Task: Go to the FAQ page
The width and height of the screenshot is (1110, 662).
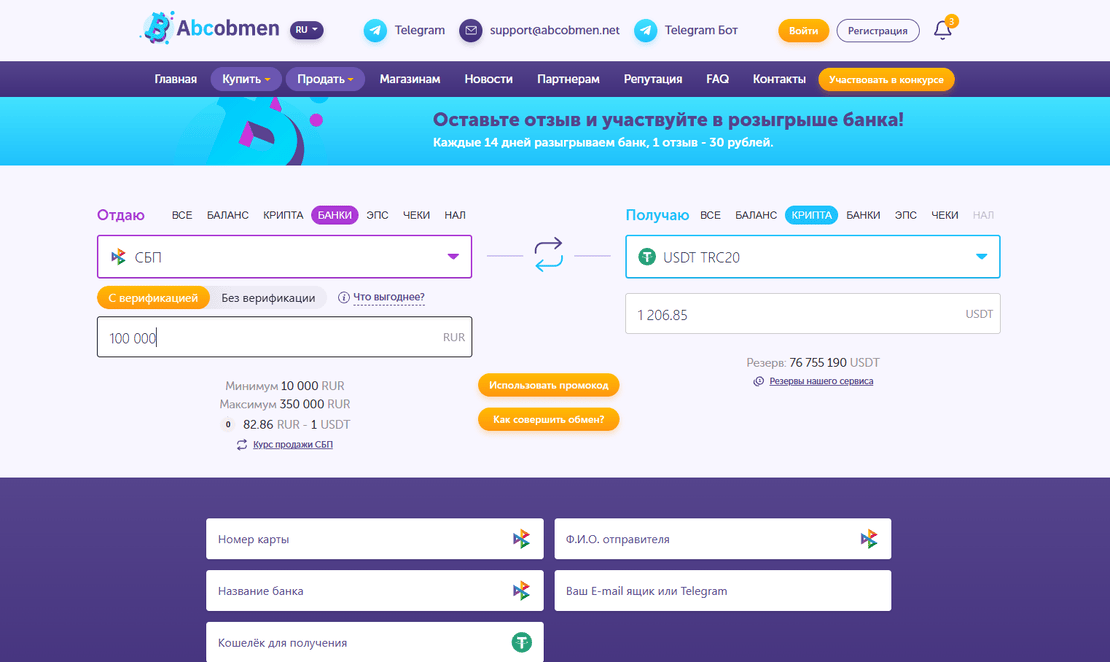Action: click(717, 79)
